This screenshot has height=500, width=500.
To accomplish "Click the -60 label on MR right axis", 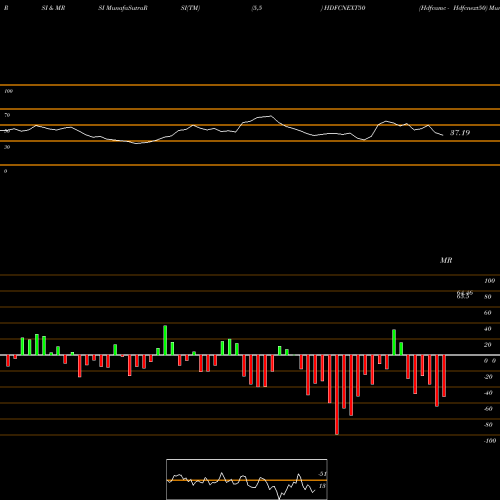I will click(488, 409).
